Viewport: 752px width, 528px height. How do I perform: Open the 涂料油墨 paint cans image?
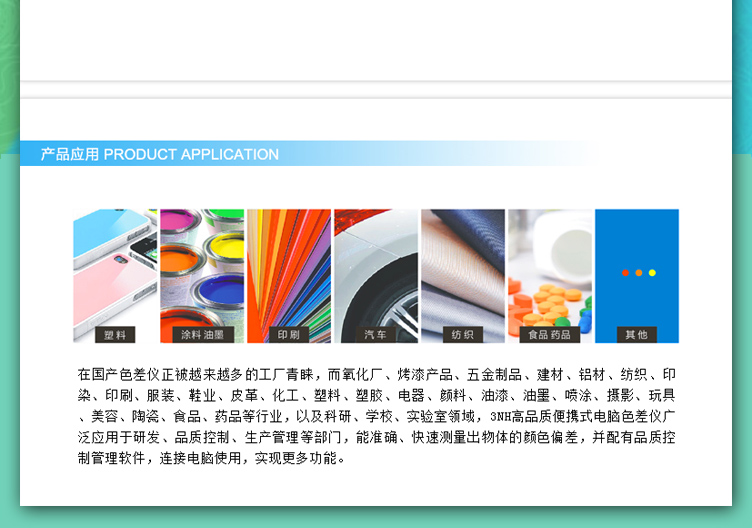point(202,276)
